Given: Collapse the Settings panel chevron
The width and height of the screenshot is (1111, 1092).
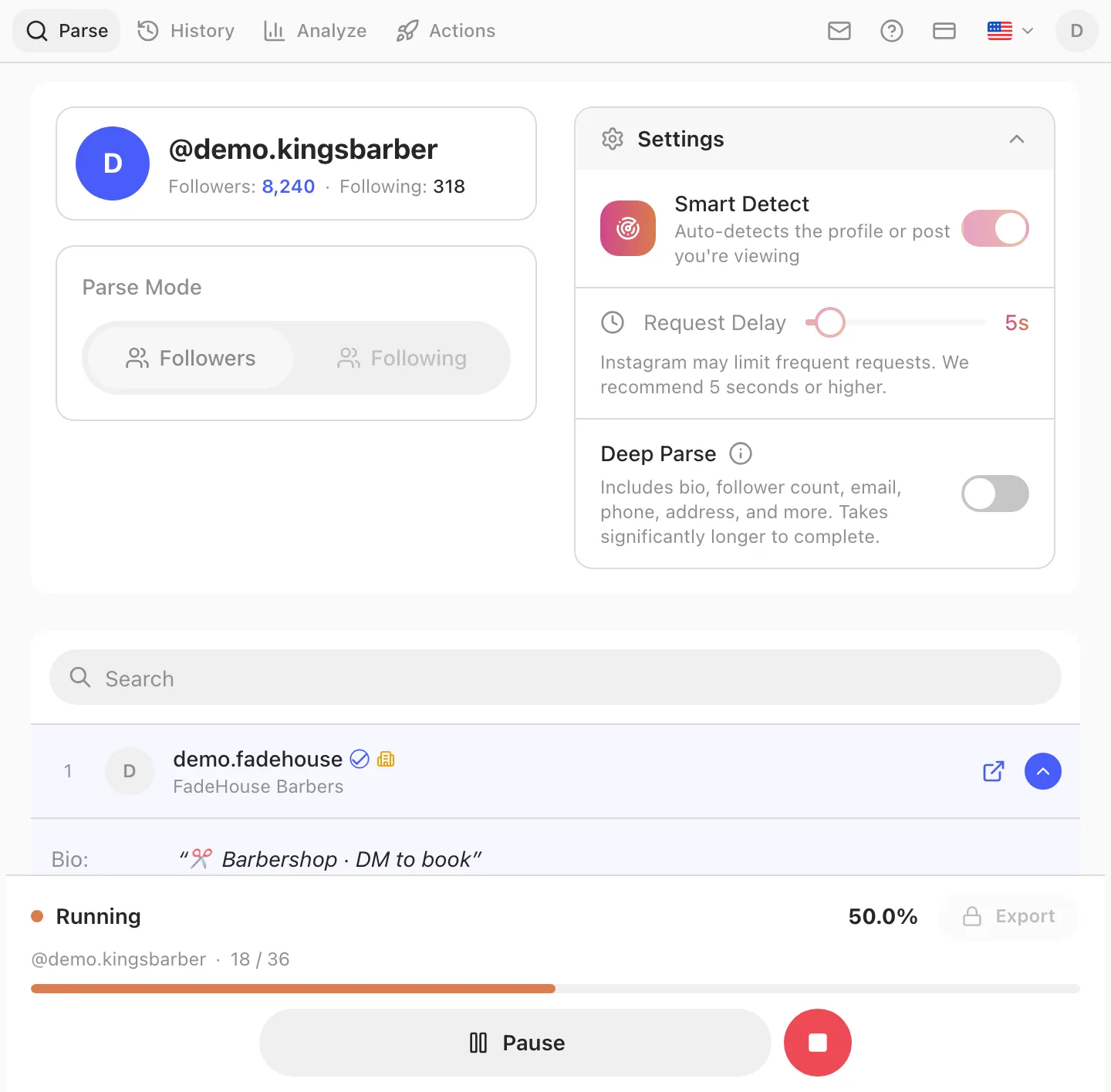Looking at the screenshot, I should point(1017,139).
